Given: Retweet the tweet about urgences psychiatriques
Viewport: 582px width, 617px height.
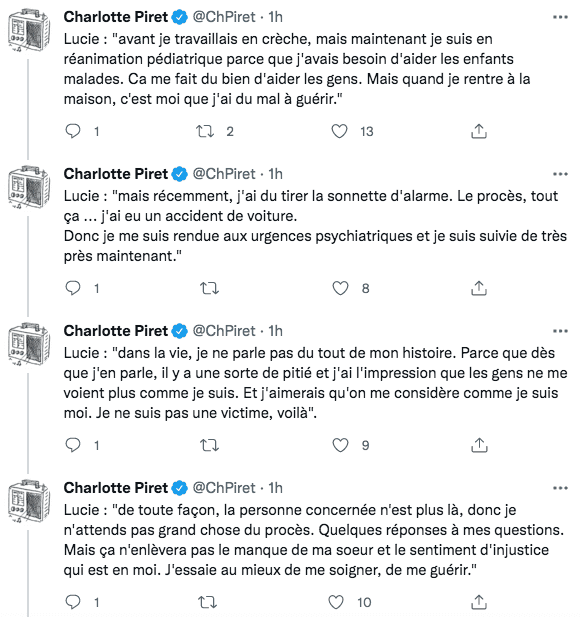Looking at the screenshot, I should tap(209, 288).
